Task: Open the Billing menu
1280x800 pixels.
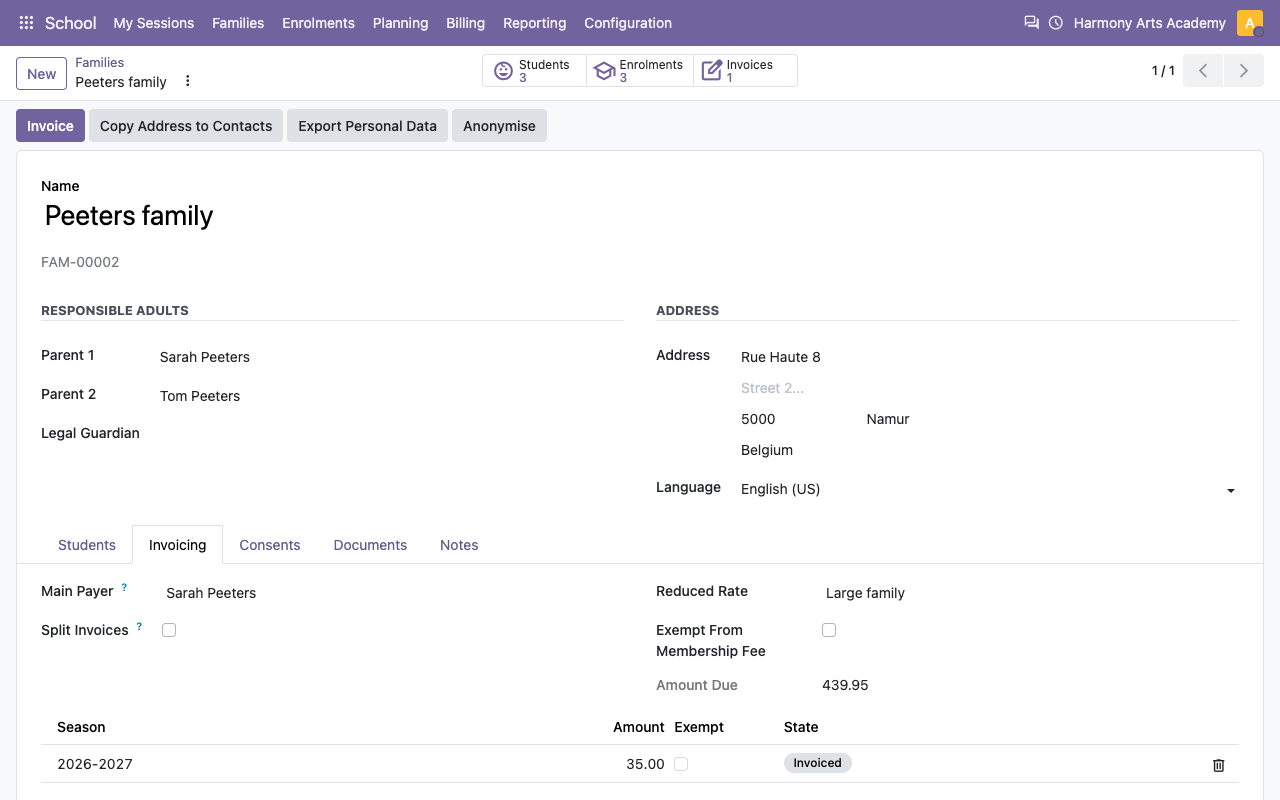Action: [466, 23]
